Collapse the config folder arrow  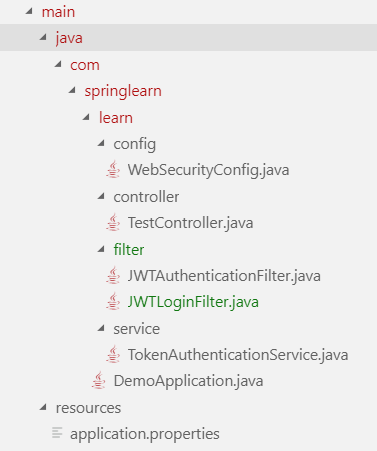click(101, 143)
